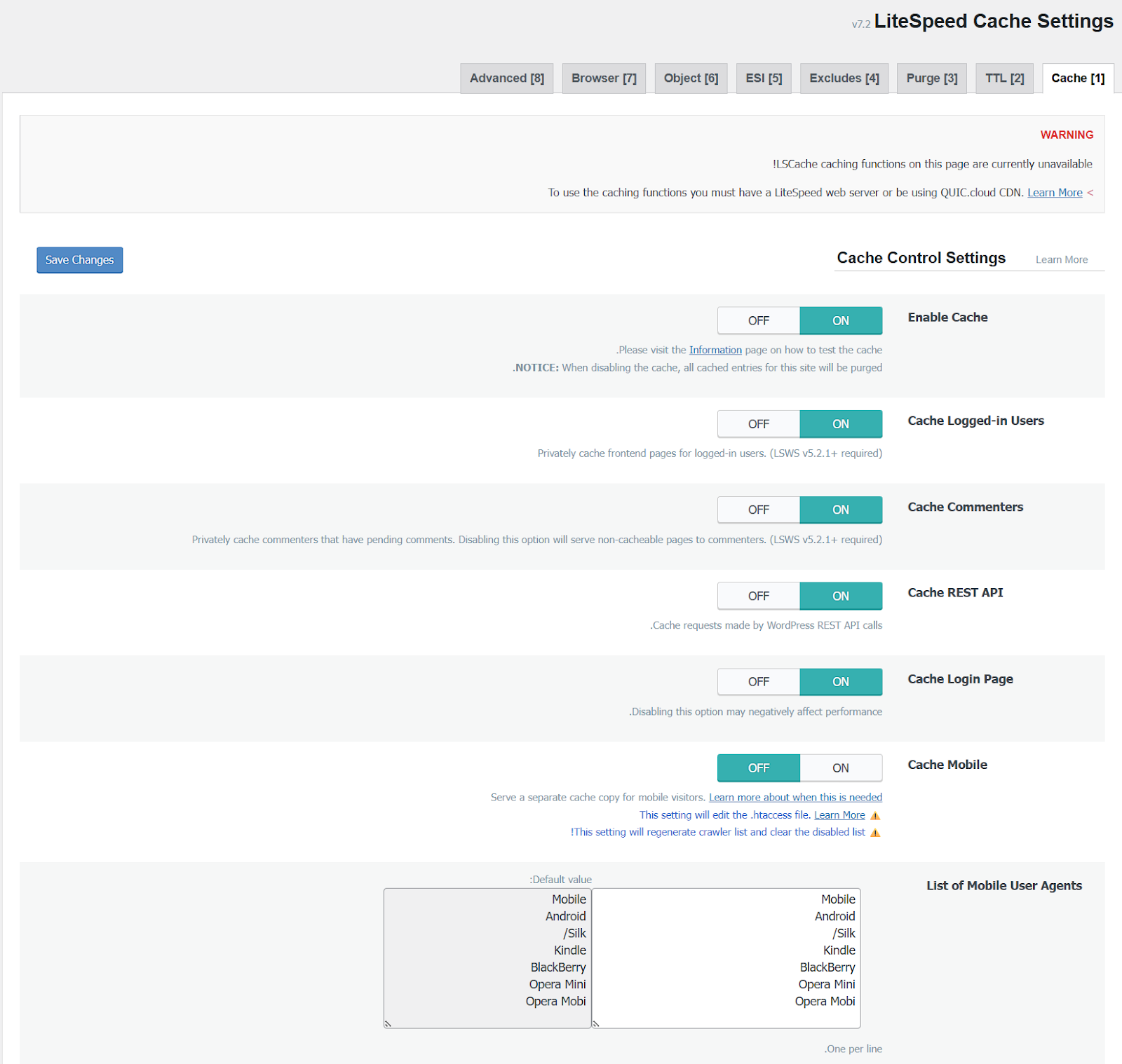Turn off the Cache Login Page option
Image resolution: width=1122 pixels, height=1064 pixels.
pos(758,682)
